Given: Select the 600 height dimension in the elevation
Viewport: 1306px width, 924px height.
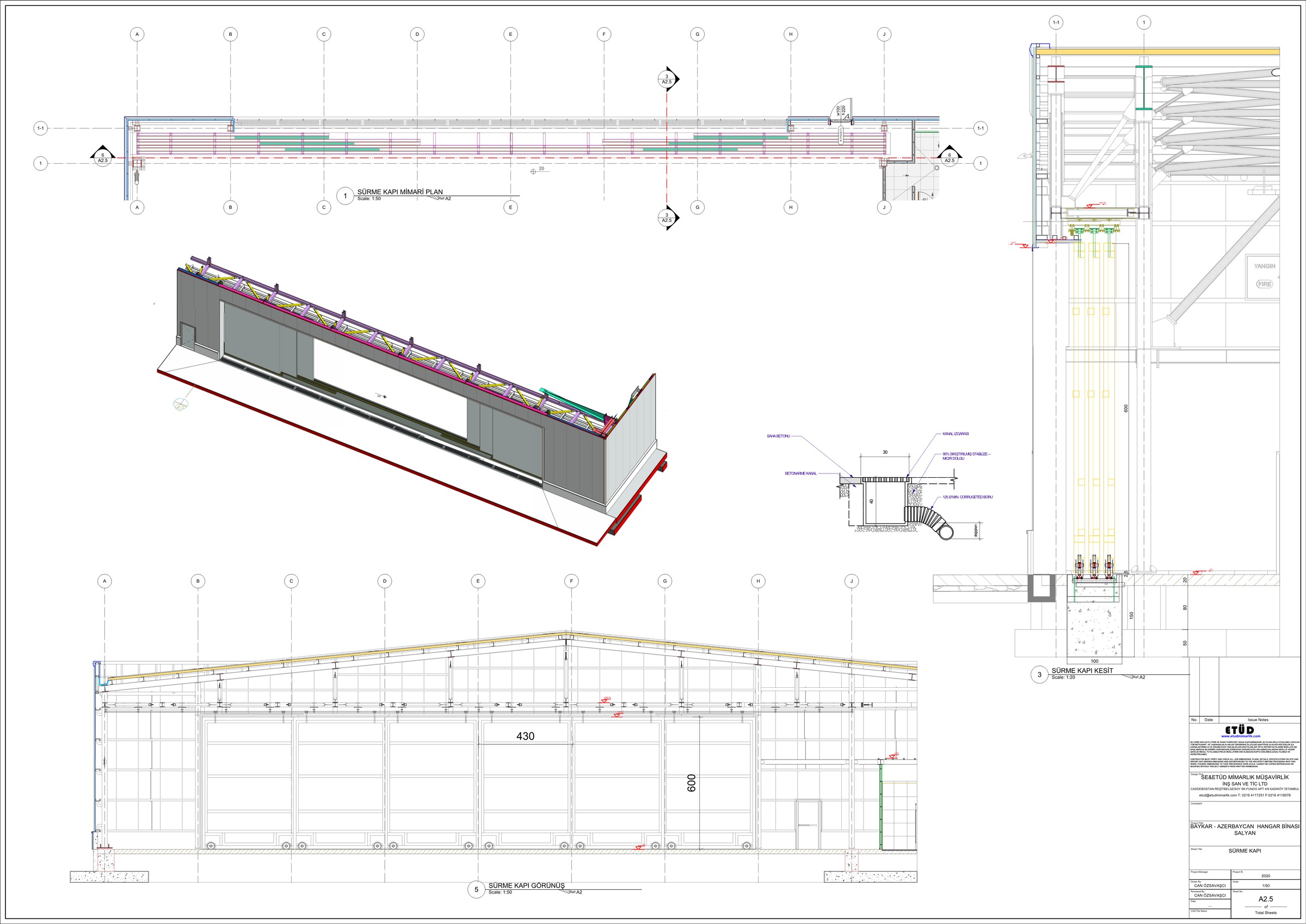Looking at the screenshot, I should point(692,783).
